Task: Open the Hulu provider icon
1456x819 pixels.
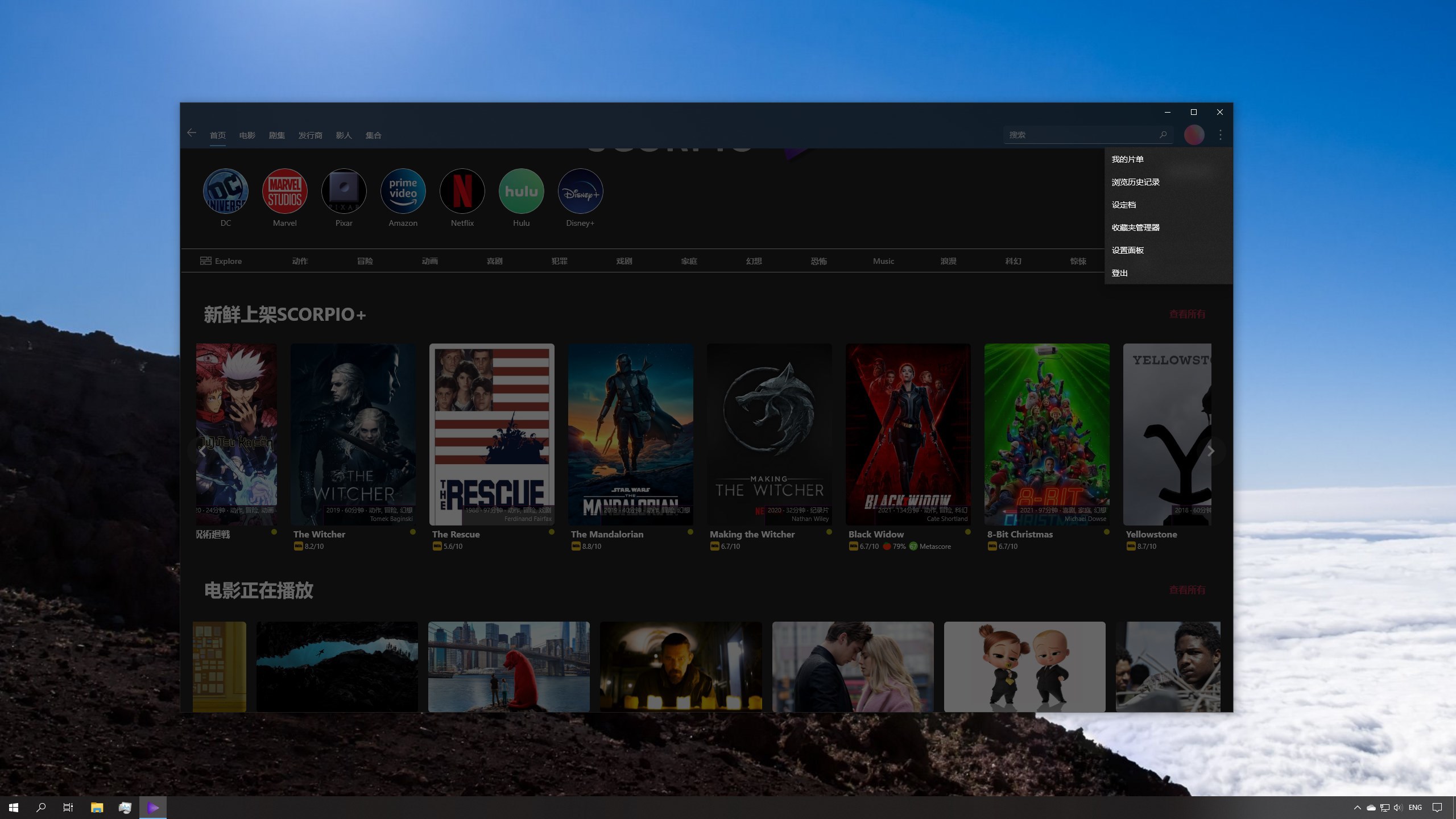Action: point(521,191)
